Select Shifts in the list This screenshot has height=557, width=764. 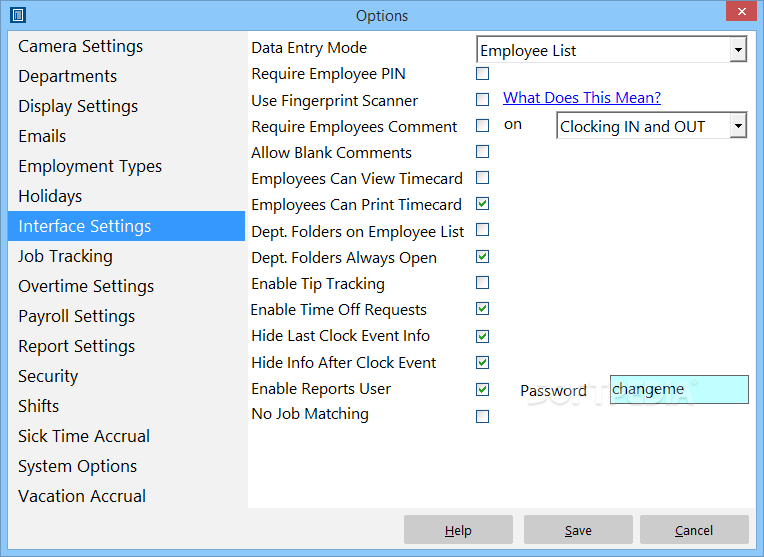pos(126,406)
